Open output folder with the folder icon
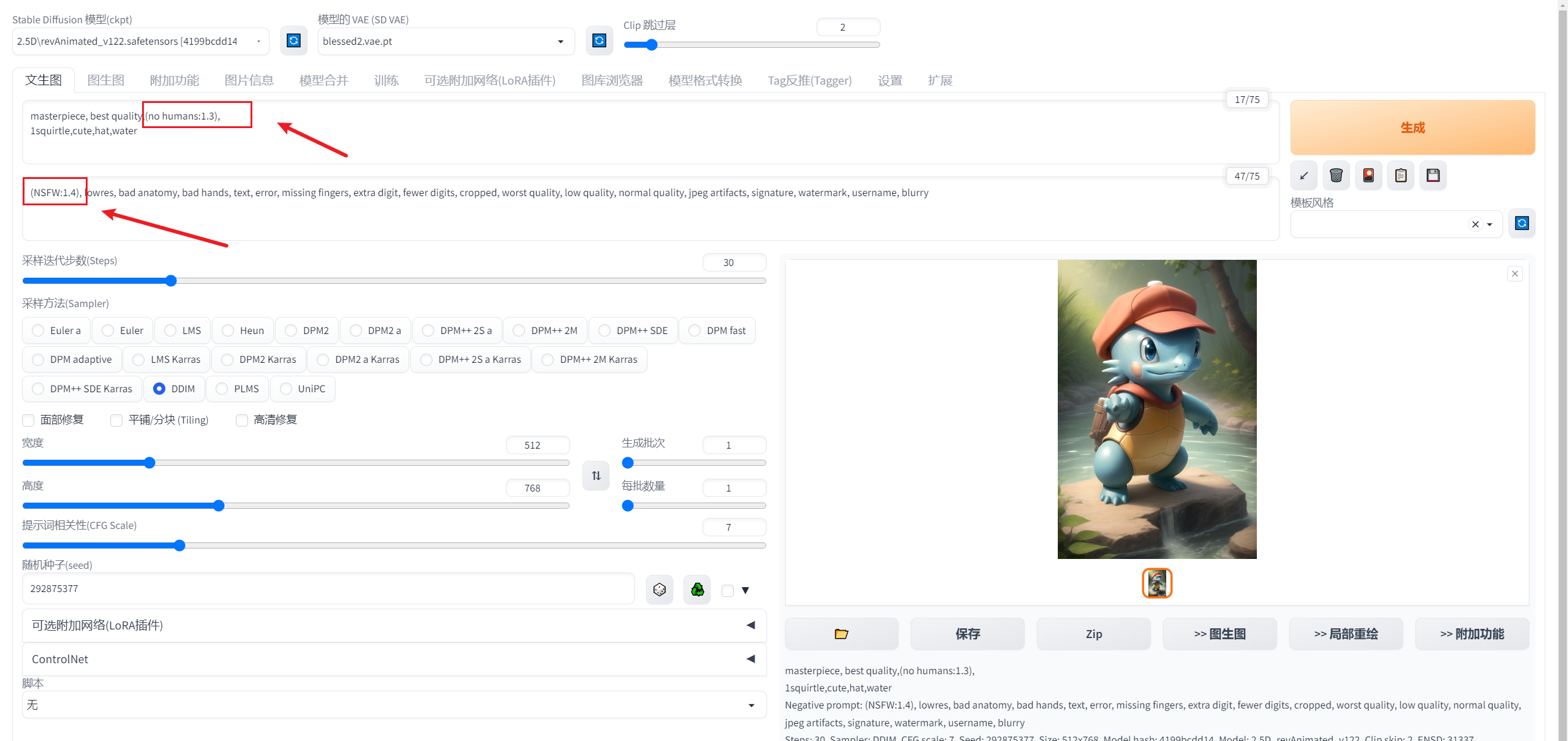 coord(842,634)
